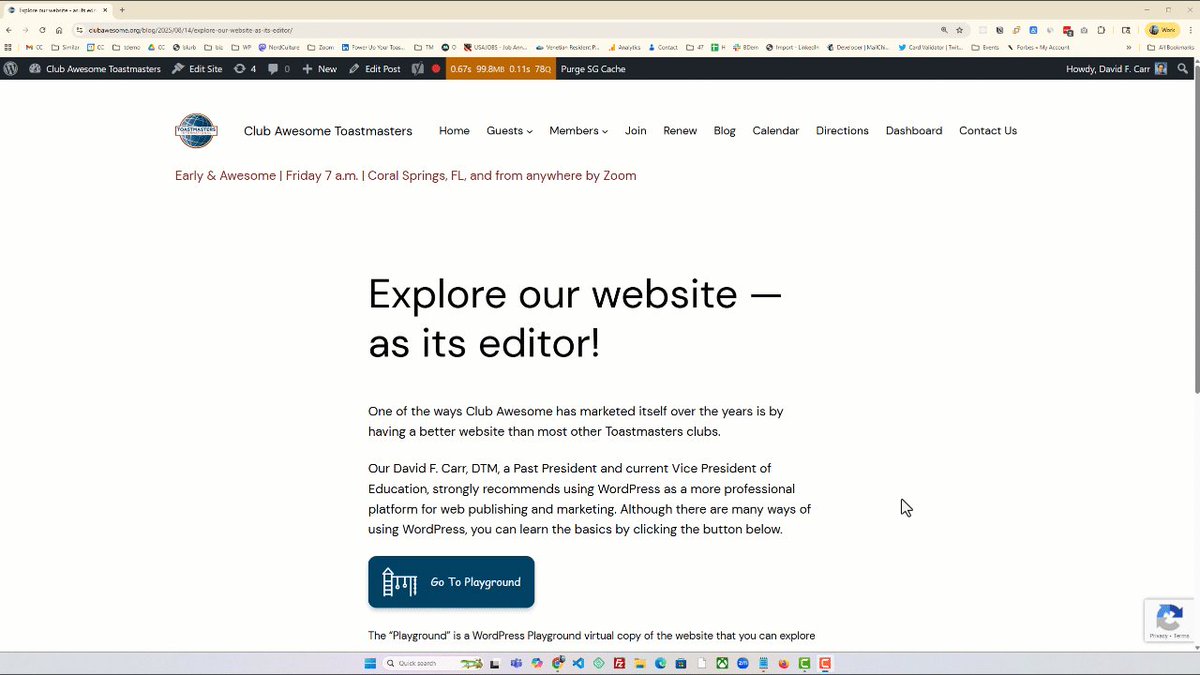The image size is (1200, 675).
Task: Open the Dashboard navigation link
Action: point(914,131)
